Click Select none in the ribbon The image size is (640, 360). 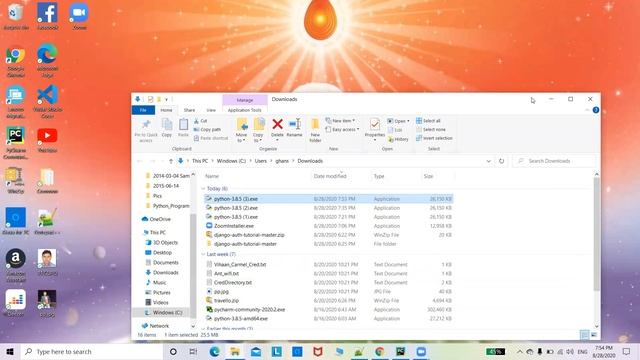click(x=431, y=129)
